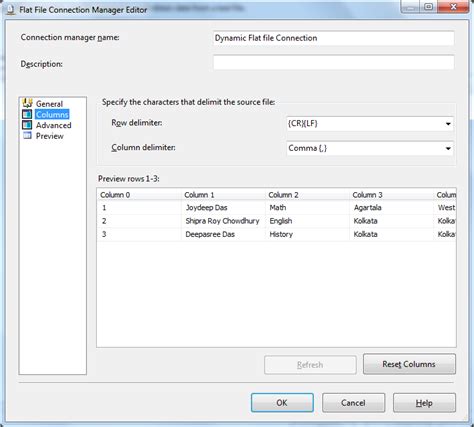Click the Preview page icon
Screen dimensions: 474x427
(27, 136)
